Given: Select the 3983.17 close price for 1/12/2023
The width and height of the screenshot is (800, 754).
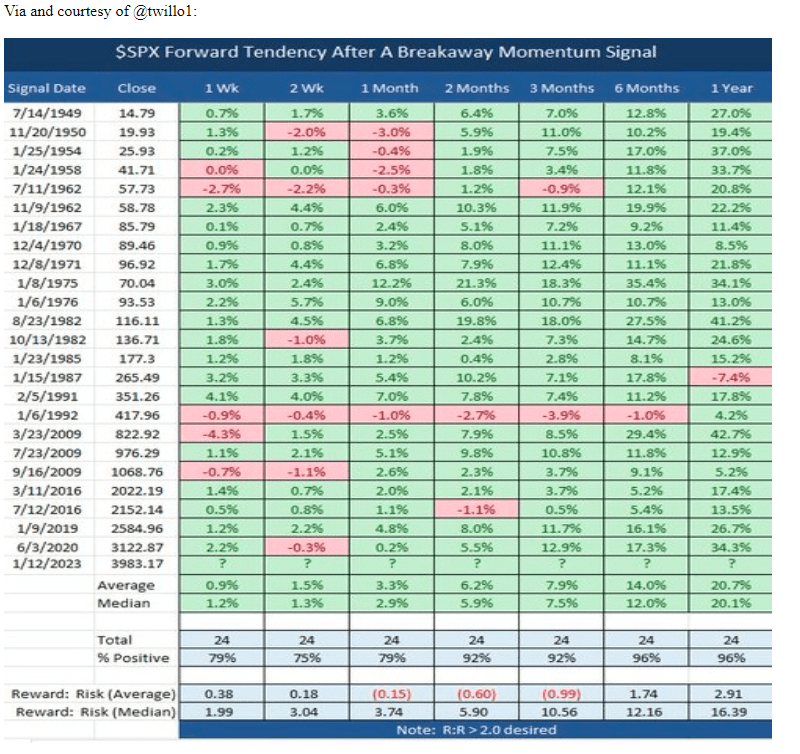Looking at the screenshot, I should tap(136, 563).
